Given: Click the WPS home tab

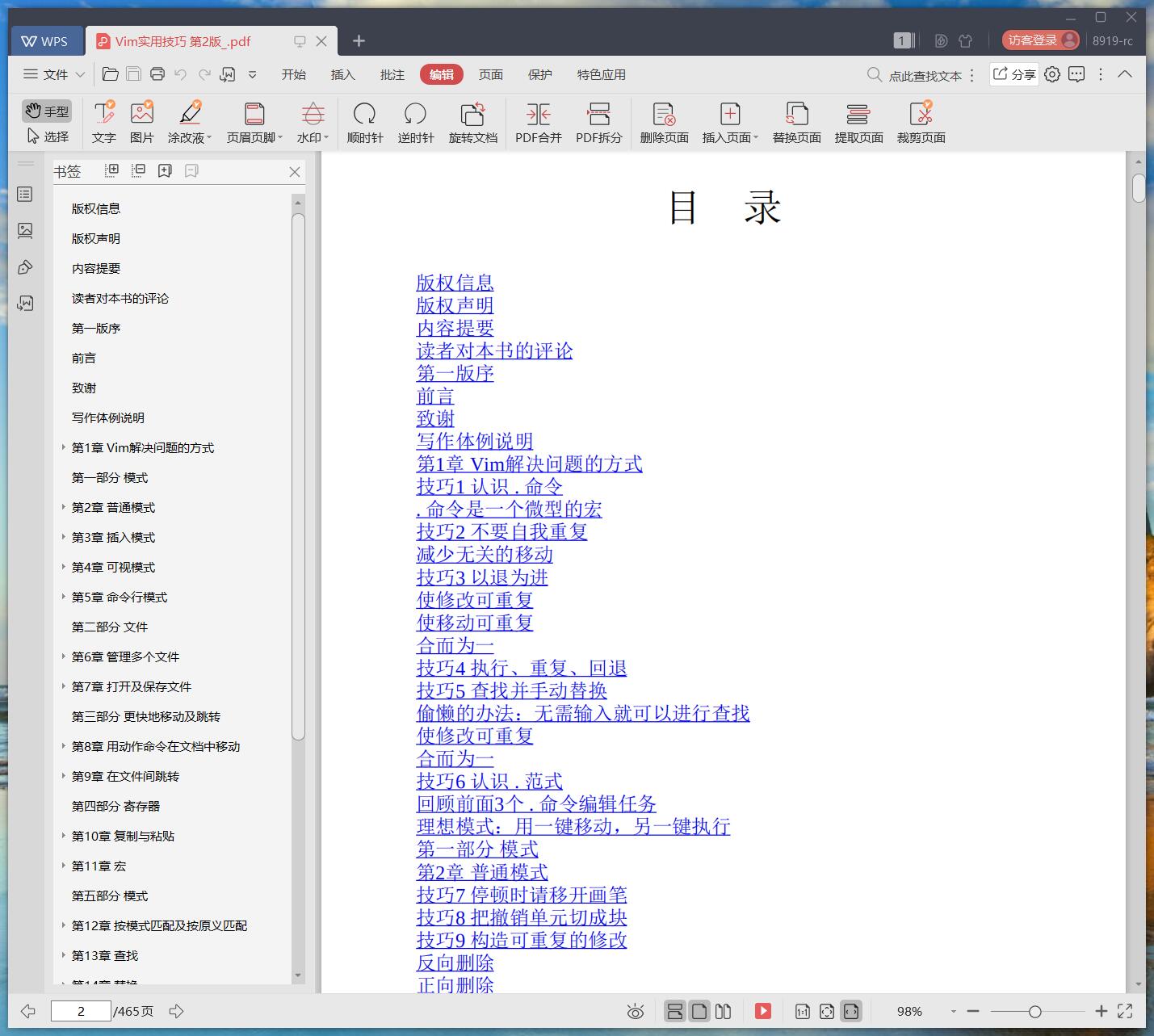Looking at the screenshot, I should [x=46, y=41].
